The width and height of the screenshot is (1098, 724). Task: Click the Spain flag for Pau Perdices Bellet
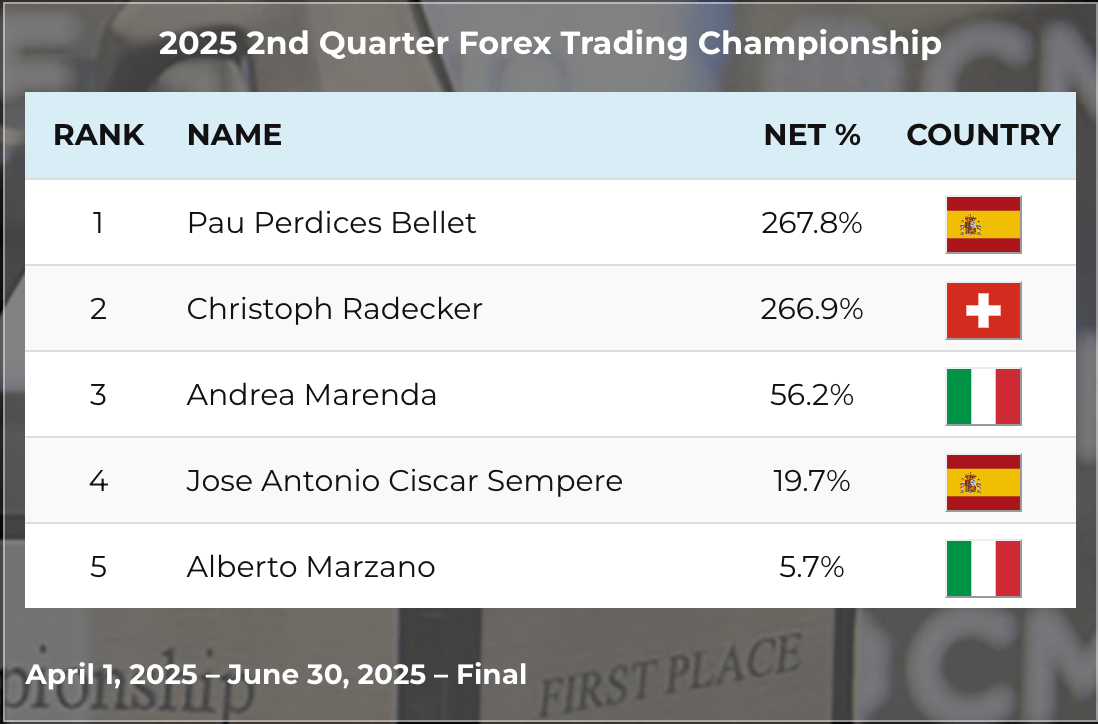click(983, 224)
